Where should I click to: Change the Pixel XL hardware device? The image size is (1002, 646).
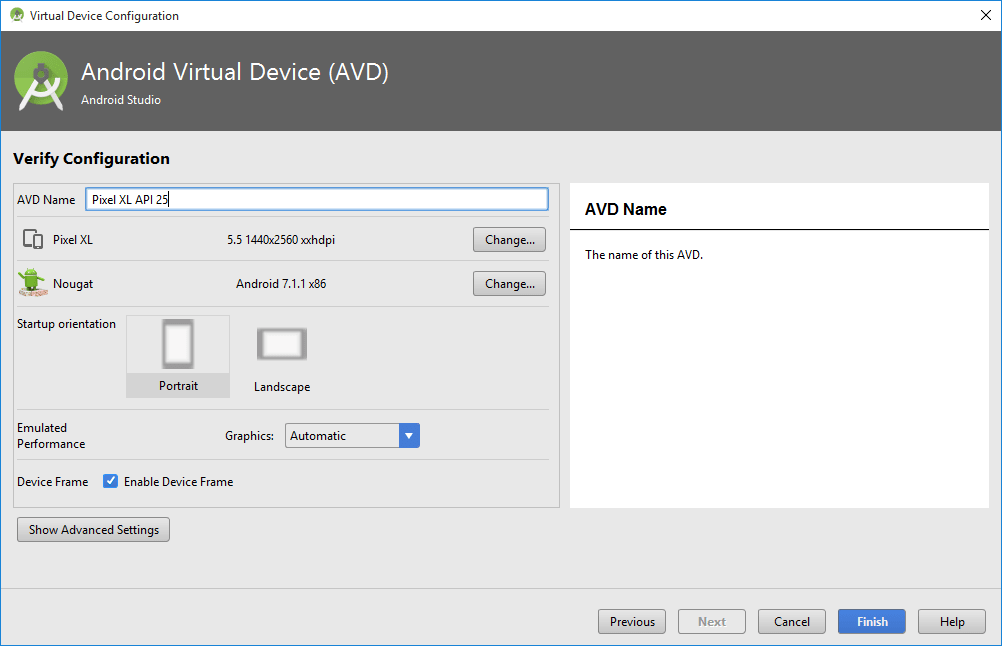(509, 240)
